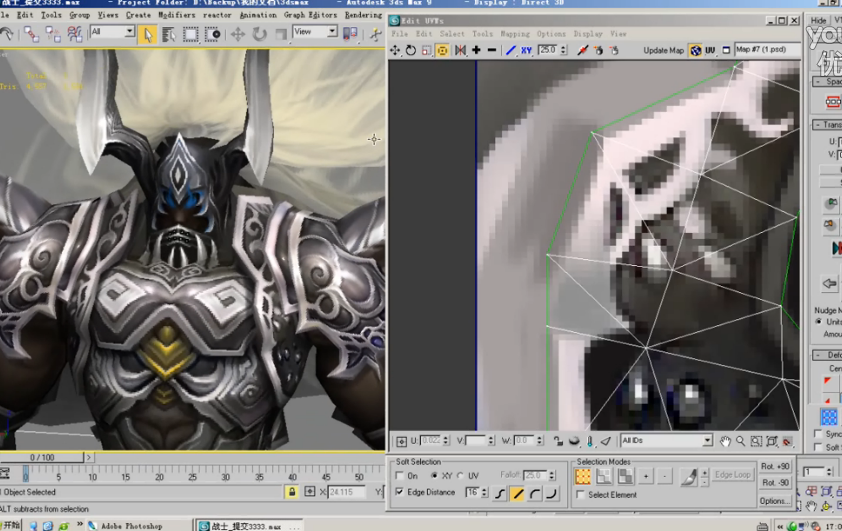Click the blue falloff line icon in UV toolbar
The height and width of the screenshot is (531, 842).
coord(511,50)
